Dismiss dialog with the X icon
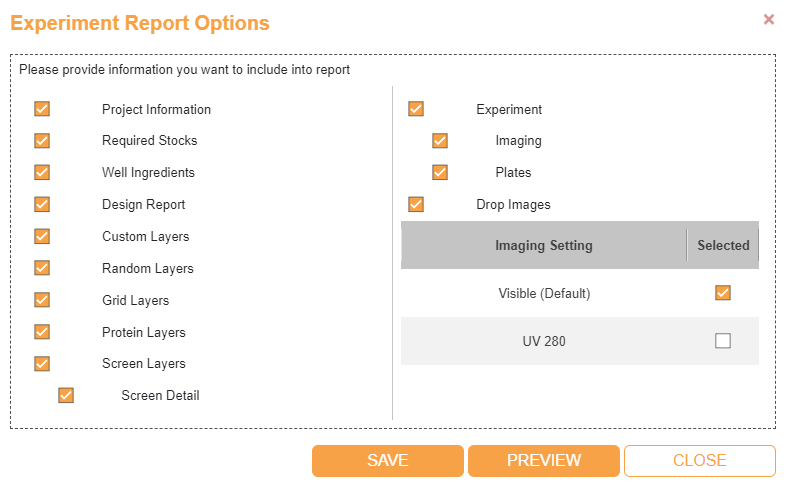Image resolution: width=787 pixels, height=487 pixels. click(x=769, y=19)
